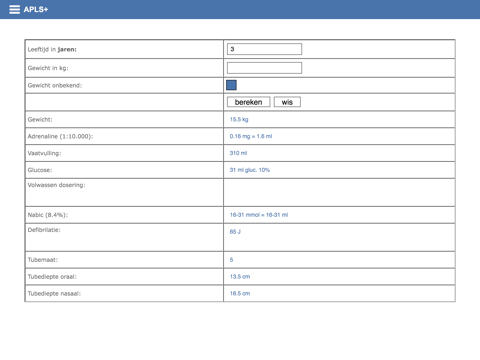Click the Gewicht in kg input field
The image size is (480, 360).
[264, 68]
